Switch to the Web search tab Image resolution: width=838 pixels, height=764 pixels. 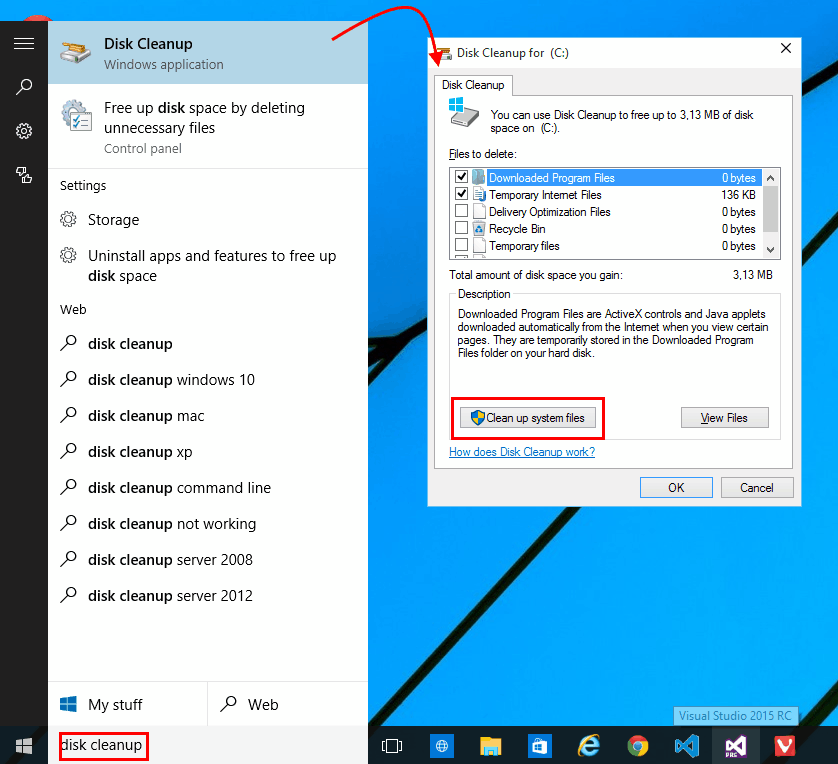(x=262, y=704)
